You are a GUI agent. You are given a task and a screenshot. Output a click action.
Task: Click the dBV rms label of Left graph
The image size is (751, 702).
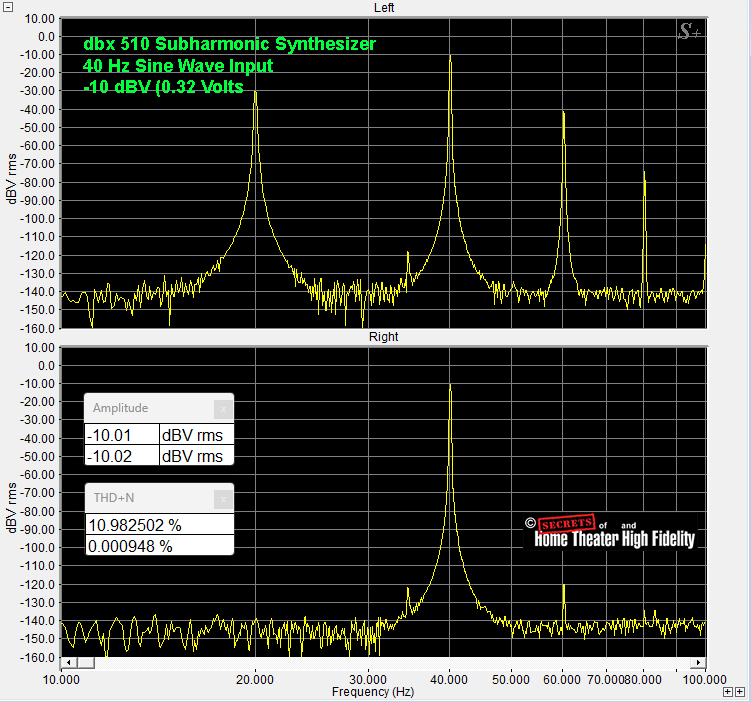click(x=11, y=179)
